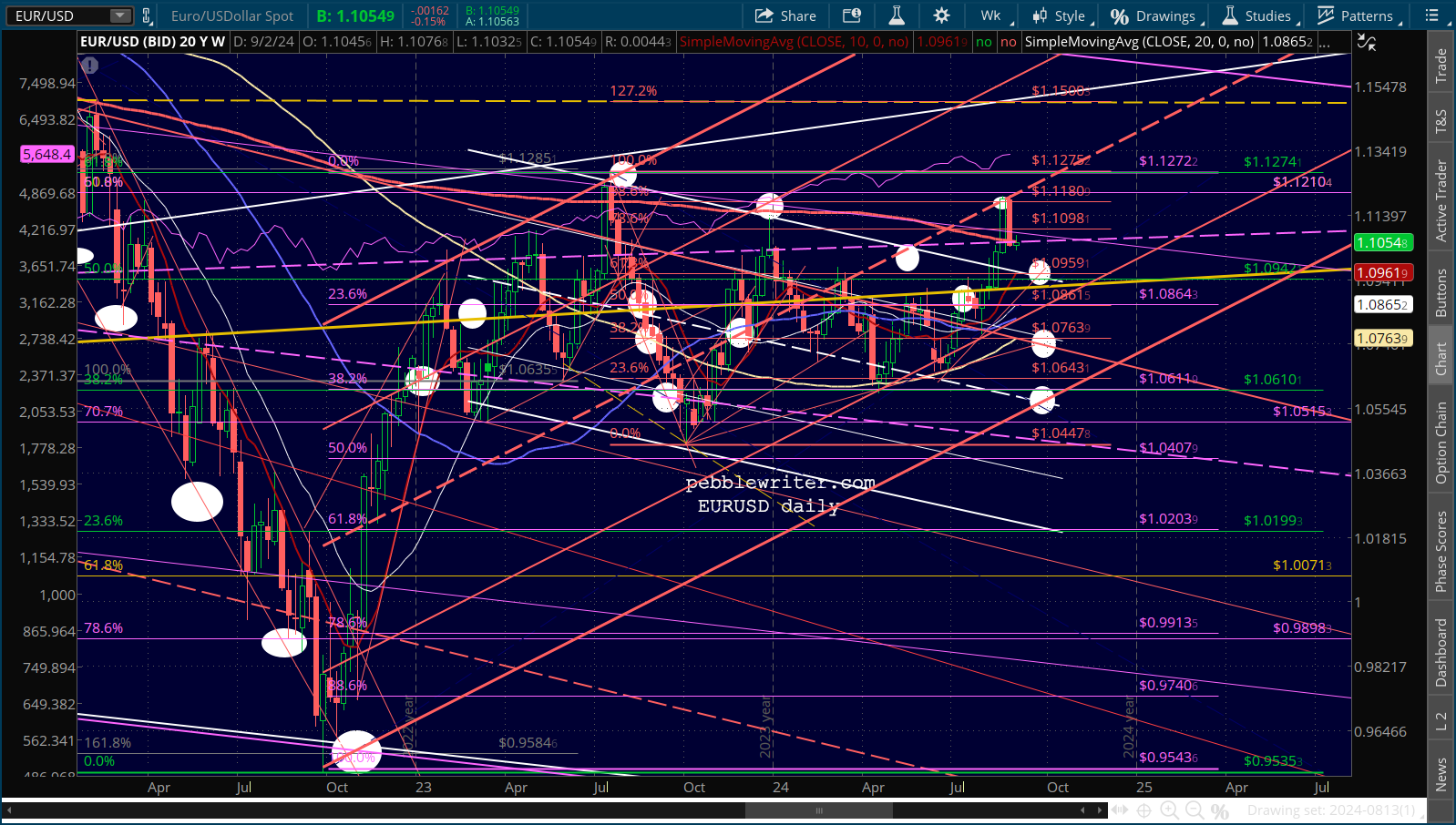This screenshot has width=1456, height=825.
Task: Open the chart snapshot/notes icon
Action: click(x=852, y=15)
